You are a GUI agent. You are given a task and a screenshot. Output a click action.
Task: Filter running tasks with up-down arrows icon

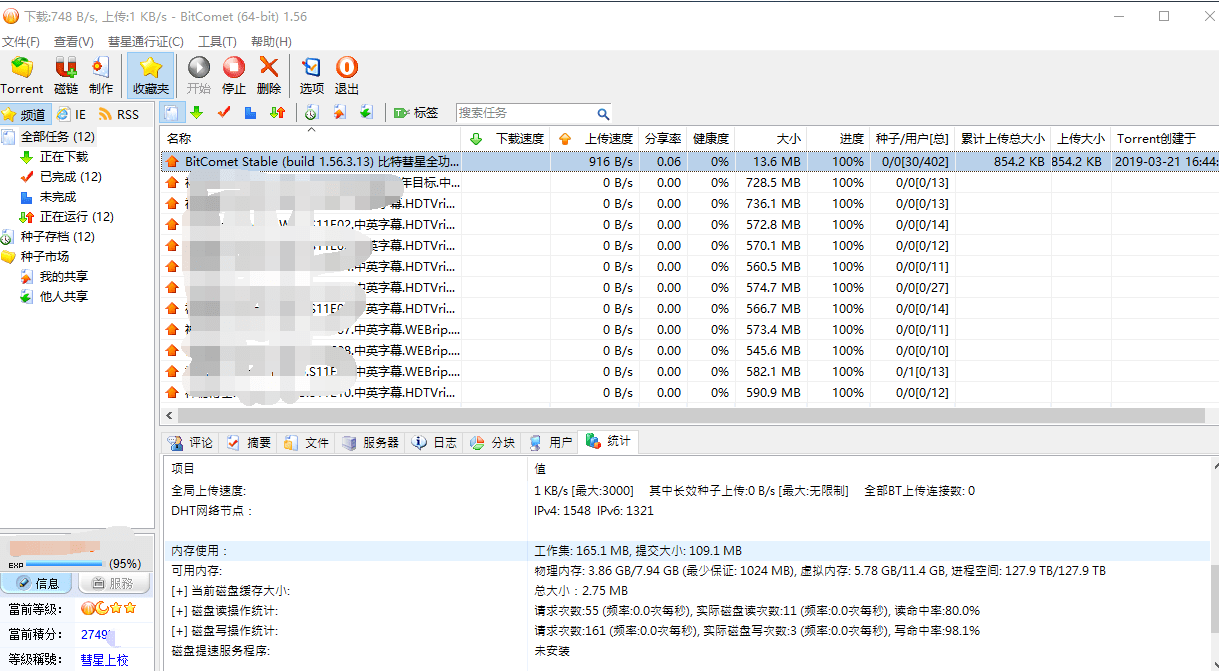coord(278,113)
